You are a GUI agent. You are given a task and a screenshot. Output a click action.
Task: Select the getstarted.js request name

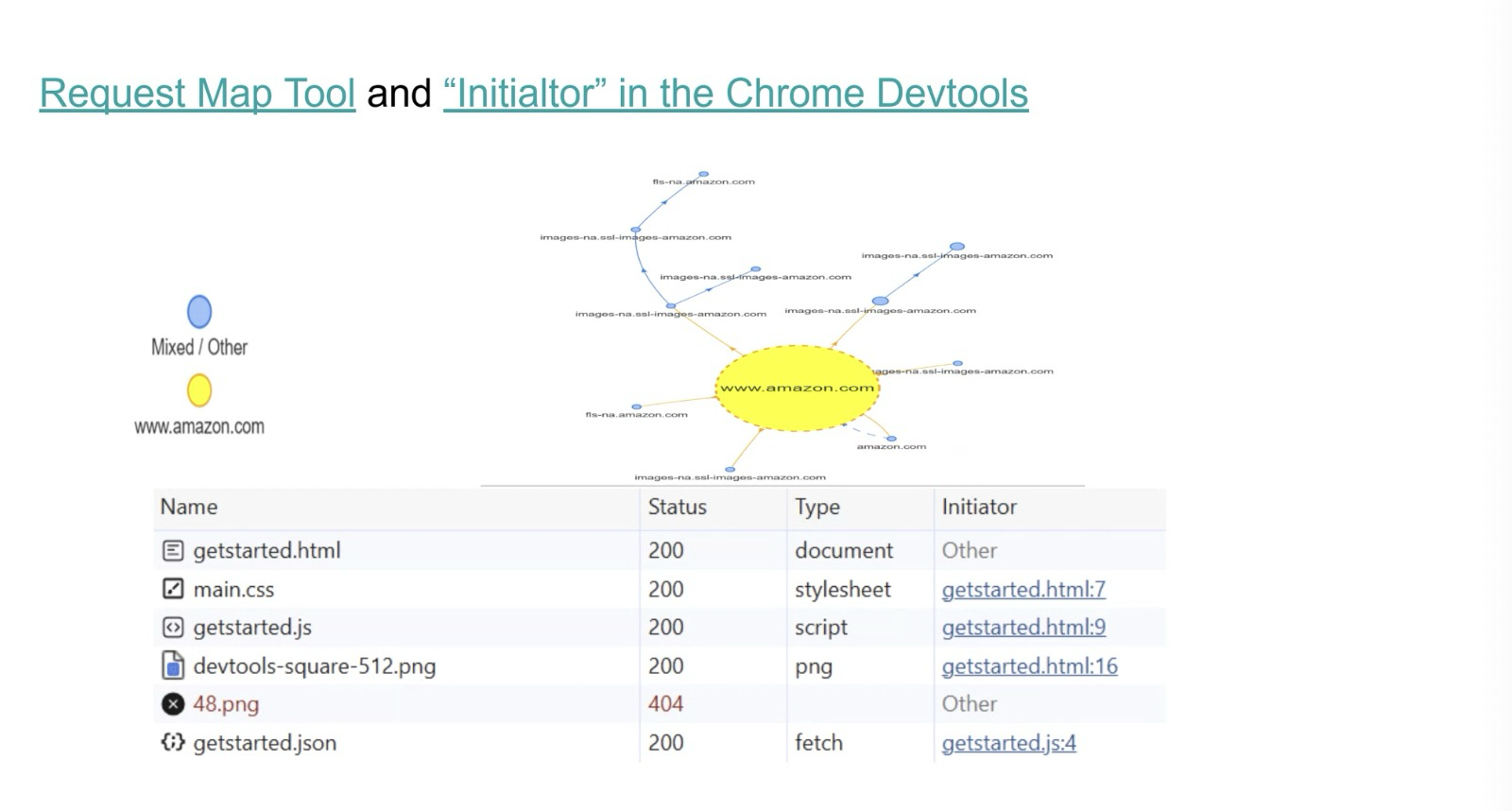click(252, 628)
